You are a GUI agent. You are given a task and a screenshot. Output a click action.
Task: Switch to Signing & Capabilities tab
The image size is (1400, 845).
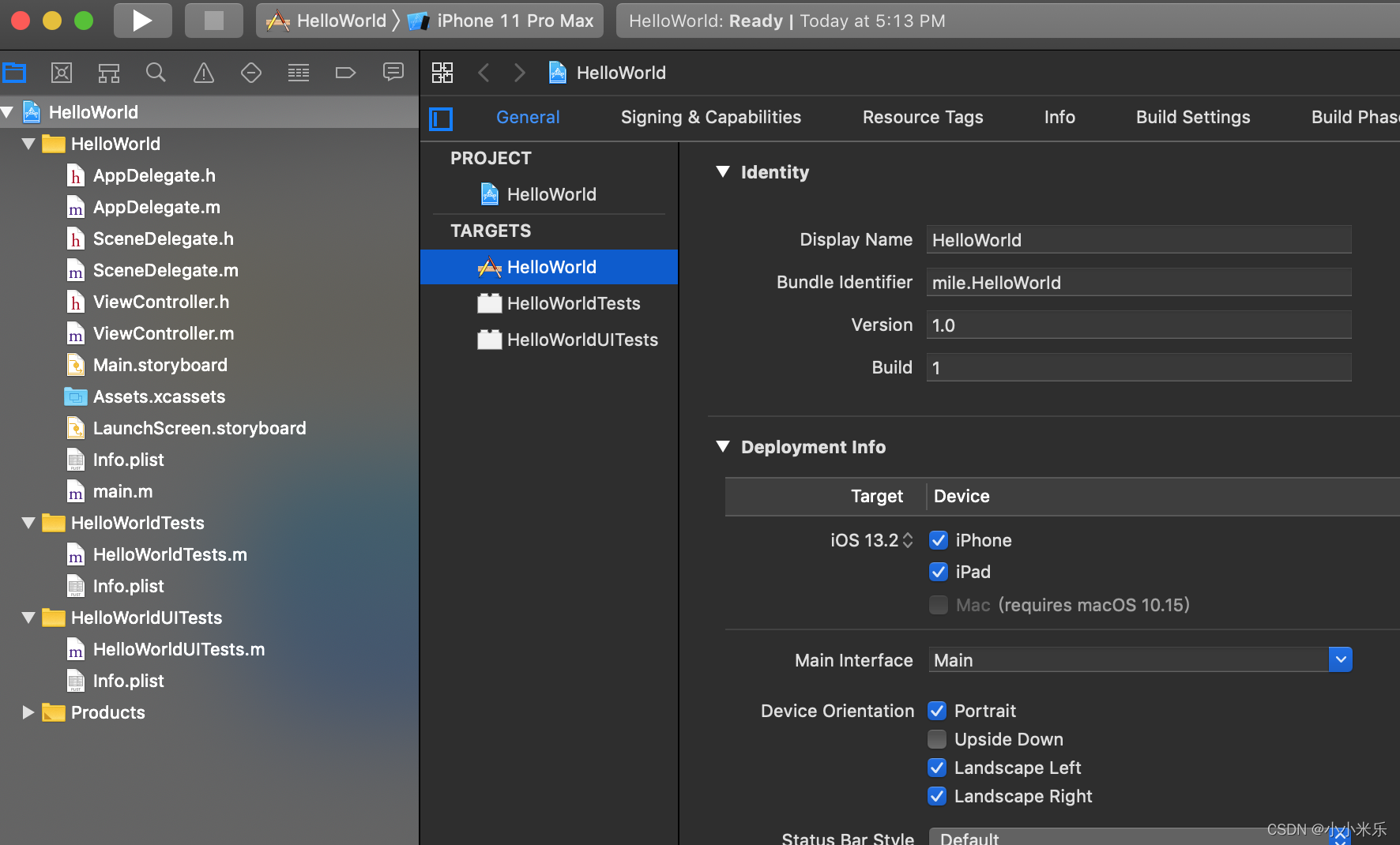pyautogui.click(x=711, y=117)
